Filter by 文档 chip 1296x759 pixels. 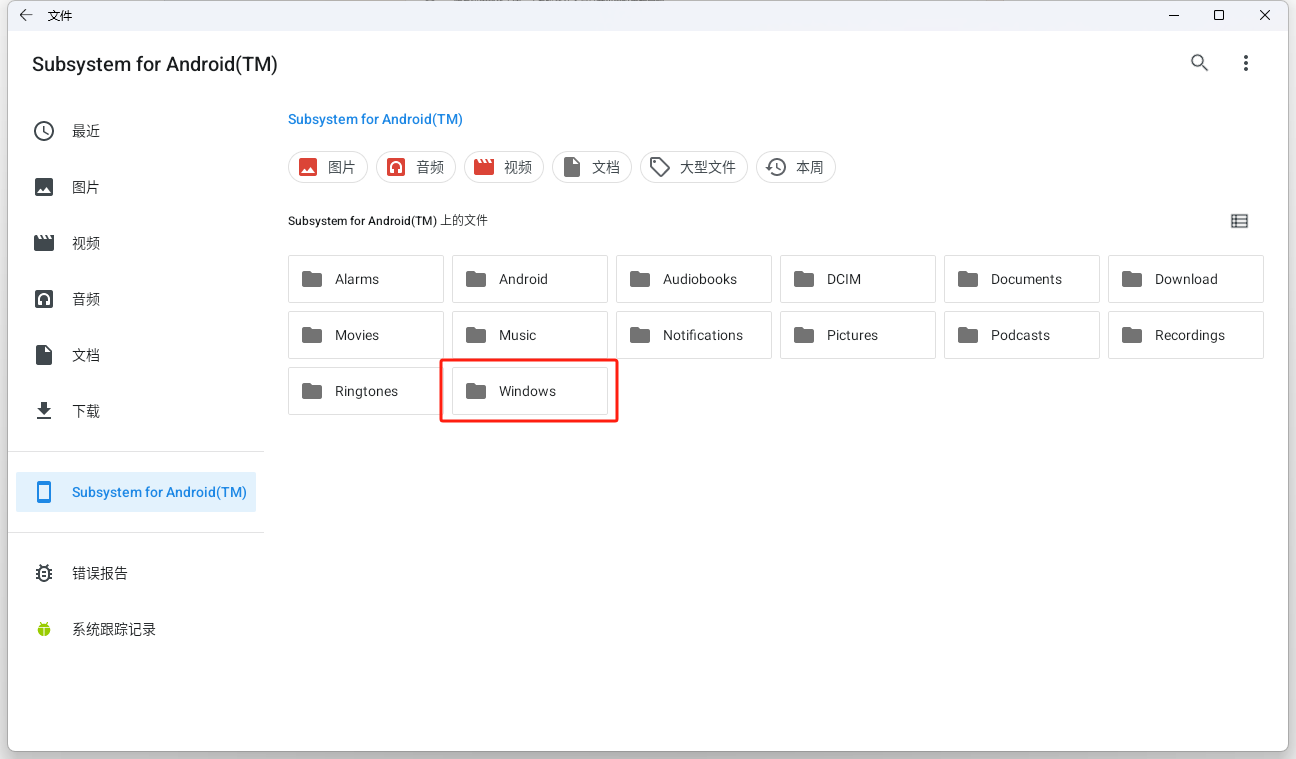tap(592, 167)
